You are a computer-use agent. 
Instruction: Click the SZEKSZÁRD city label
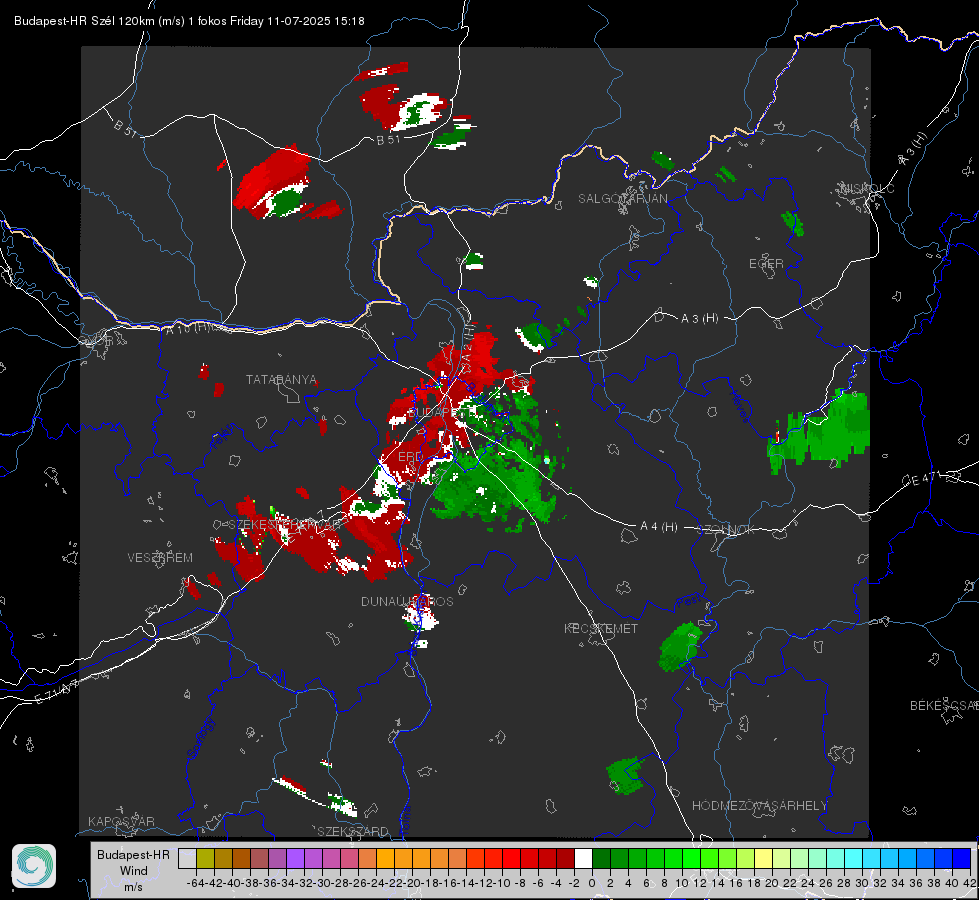352,831
